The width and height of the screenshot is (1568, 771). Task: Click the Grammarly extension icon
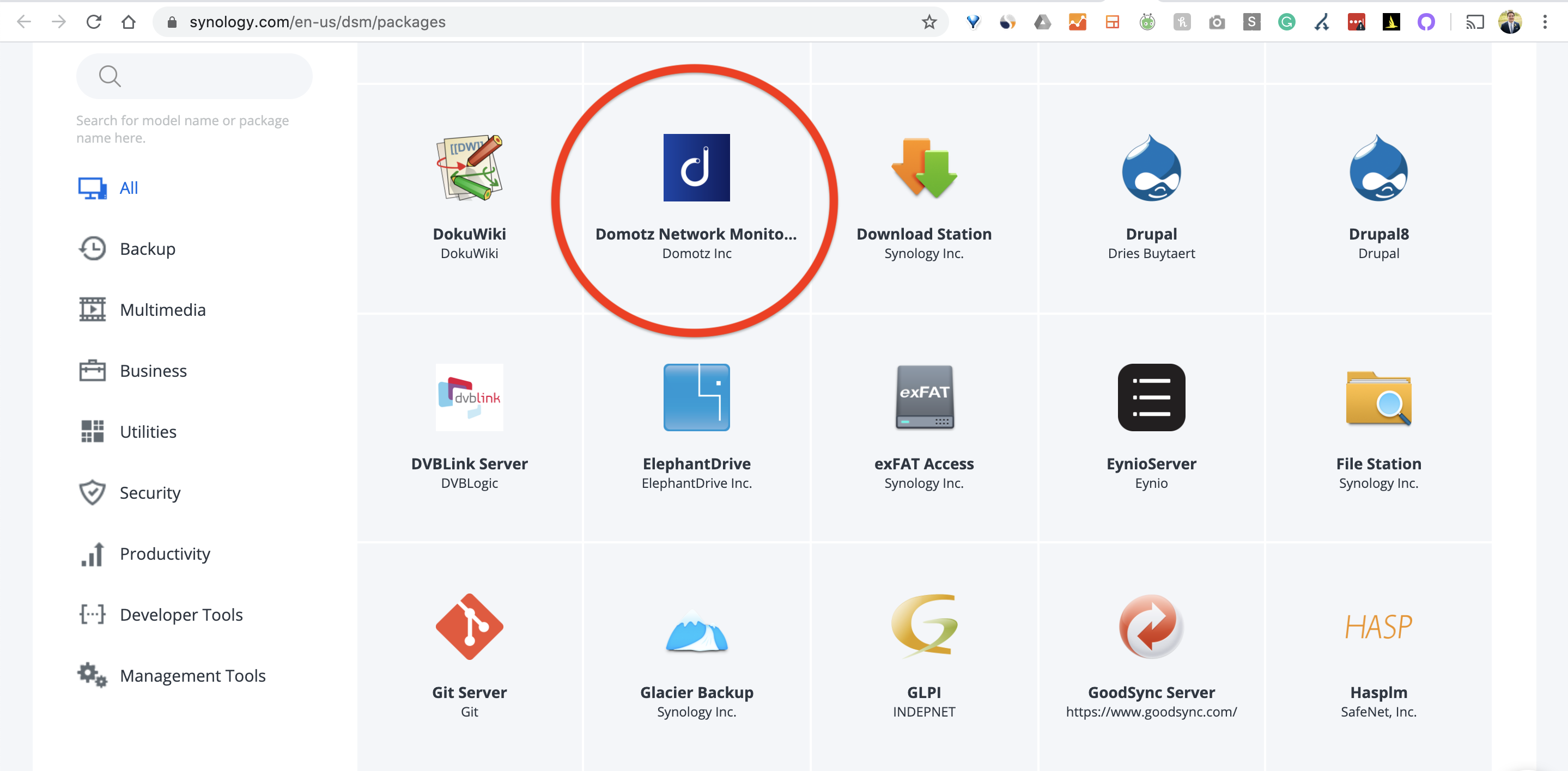tap(1286, 22)
